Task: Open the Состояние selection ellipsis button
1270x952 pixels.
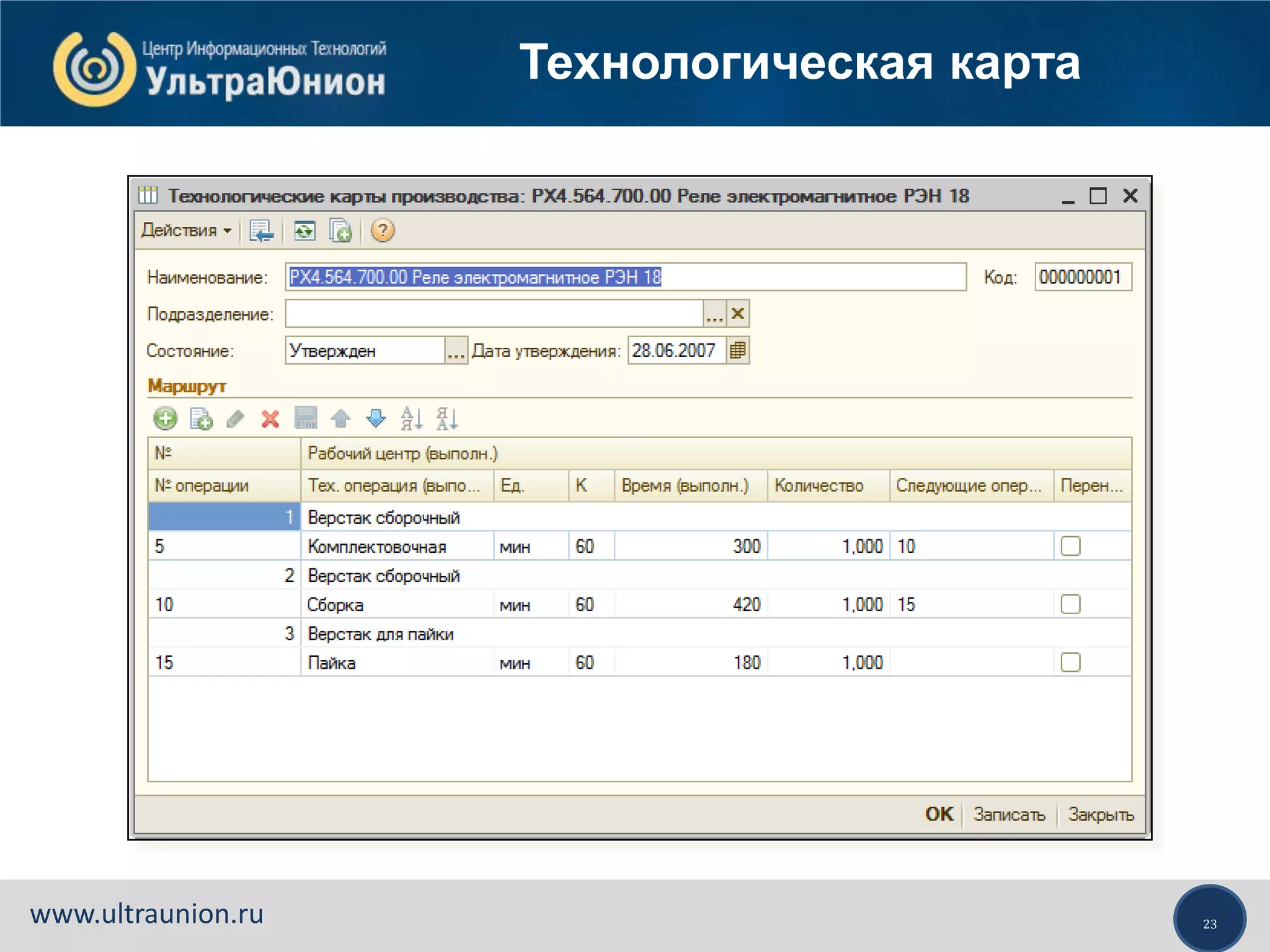Action: point(456,351)
